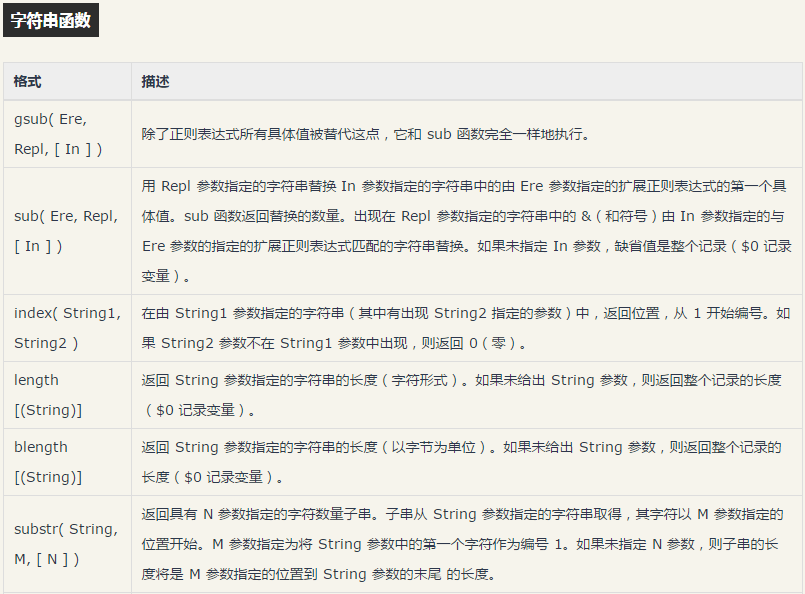Image resolution: width=805 pixels, height=594 pixels.
Task: Click the index( String1, String2 ) cell
Action: pyautogui.click(x=67, y=328)
